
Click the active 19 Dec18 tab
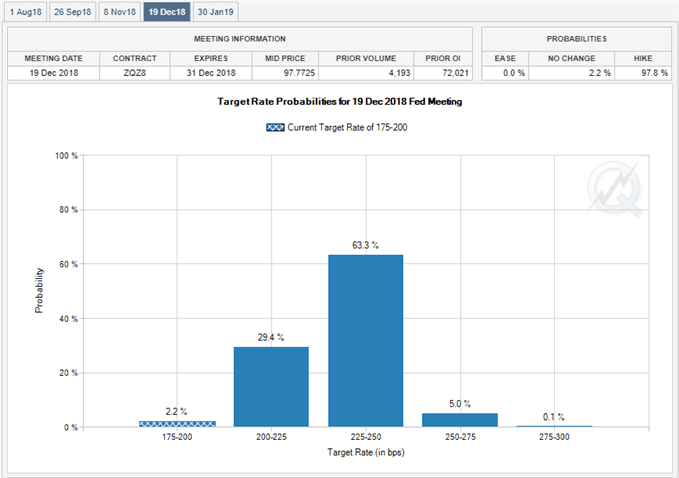coord(167,12)
